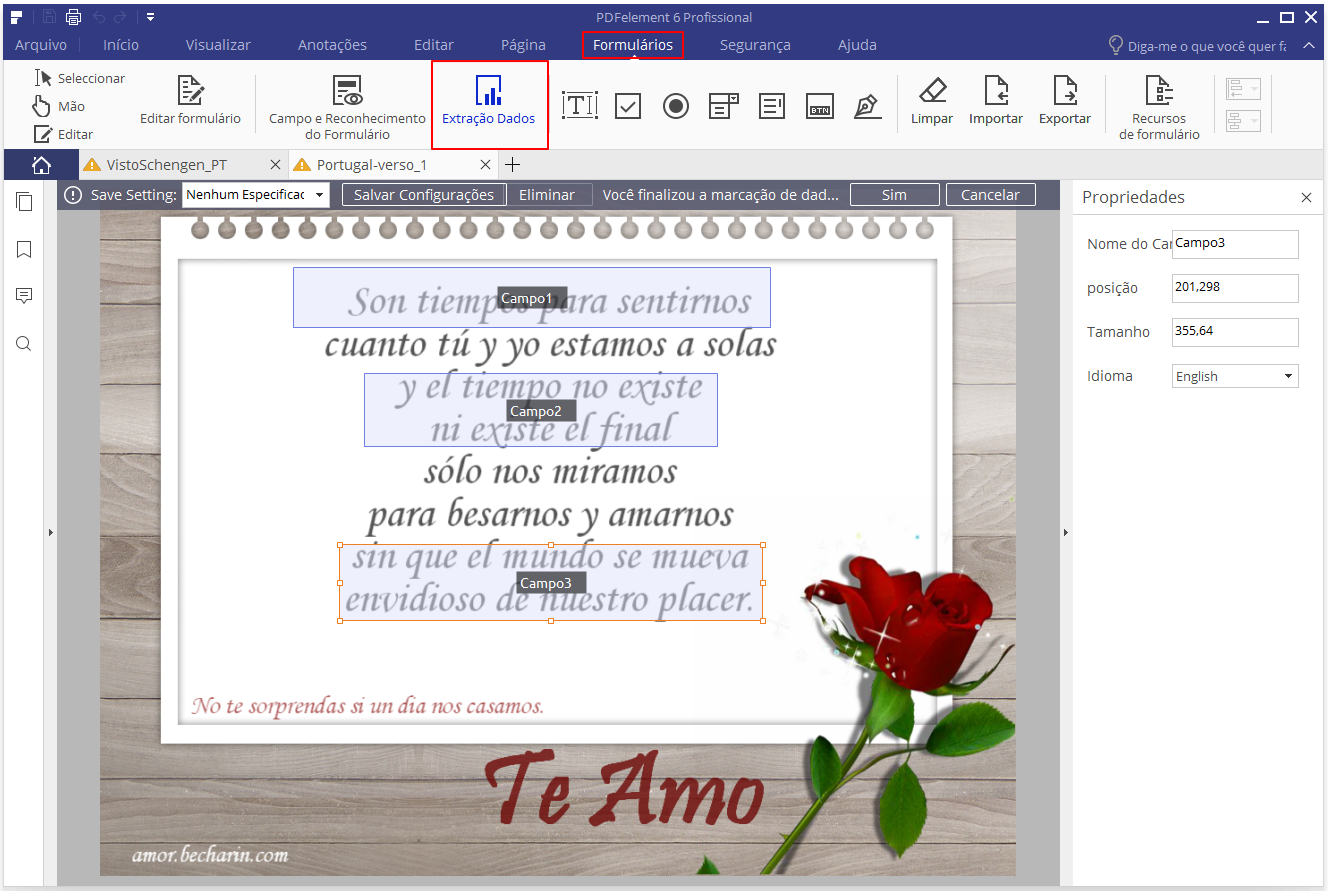Click the Tamanho input field
This screenshot has height=891, width=1328.
(x=1235, y=332)
